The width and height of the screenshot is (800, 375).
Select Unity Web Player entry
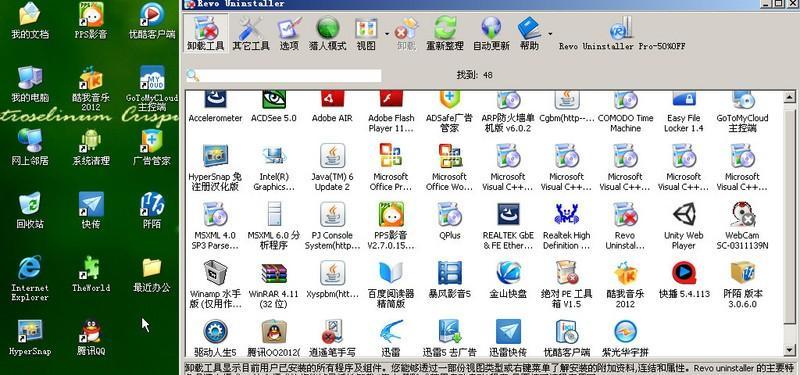(684, 226)
